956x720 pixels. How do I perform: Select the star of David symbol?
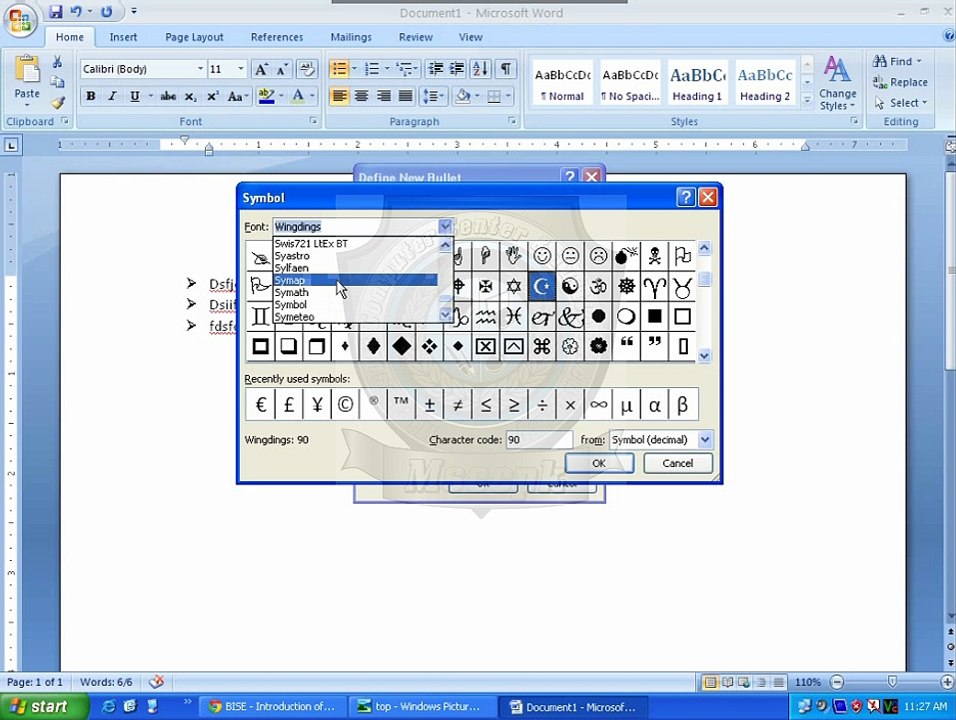coord(513,287)
